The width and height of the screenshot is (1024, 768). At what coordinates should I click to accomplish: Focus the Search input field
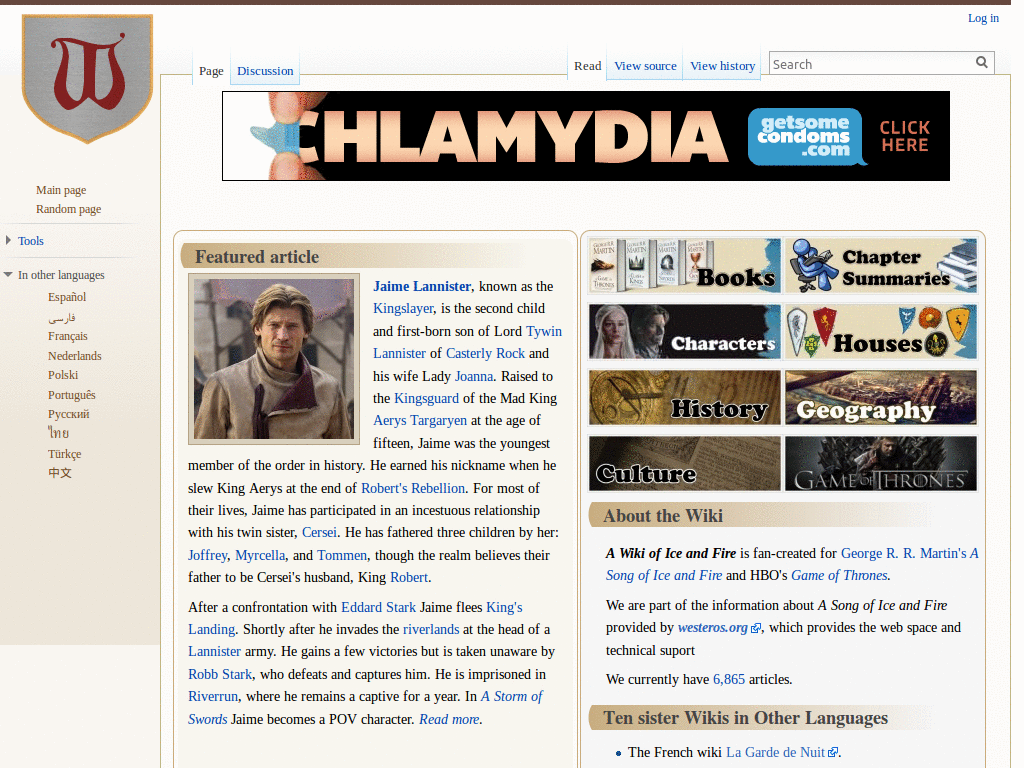(x=872, y=63)
